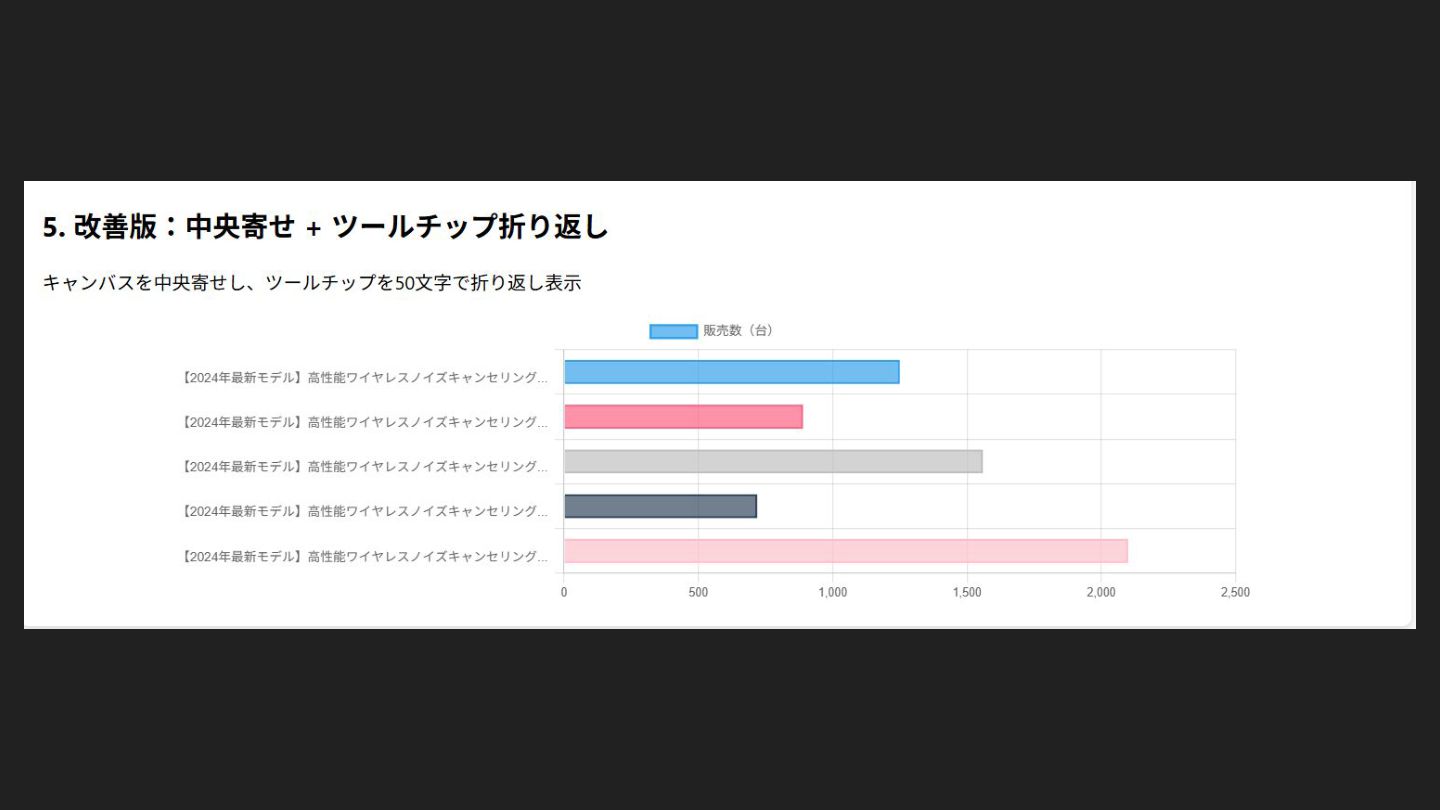
Task: Click the description text about キャンバスを中央寄せ
Action: pos(311,283)
